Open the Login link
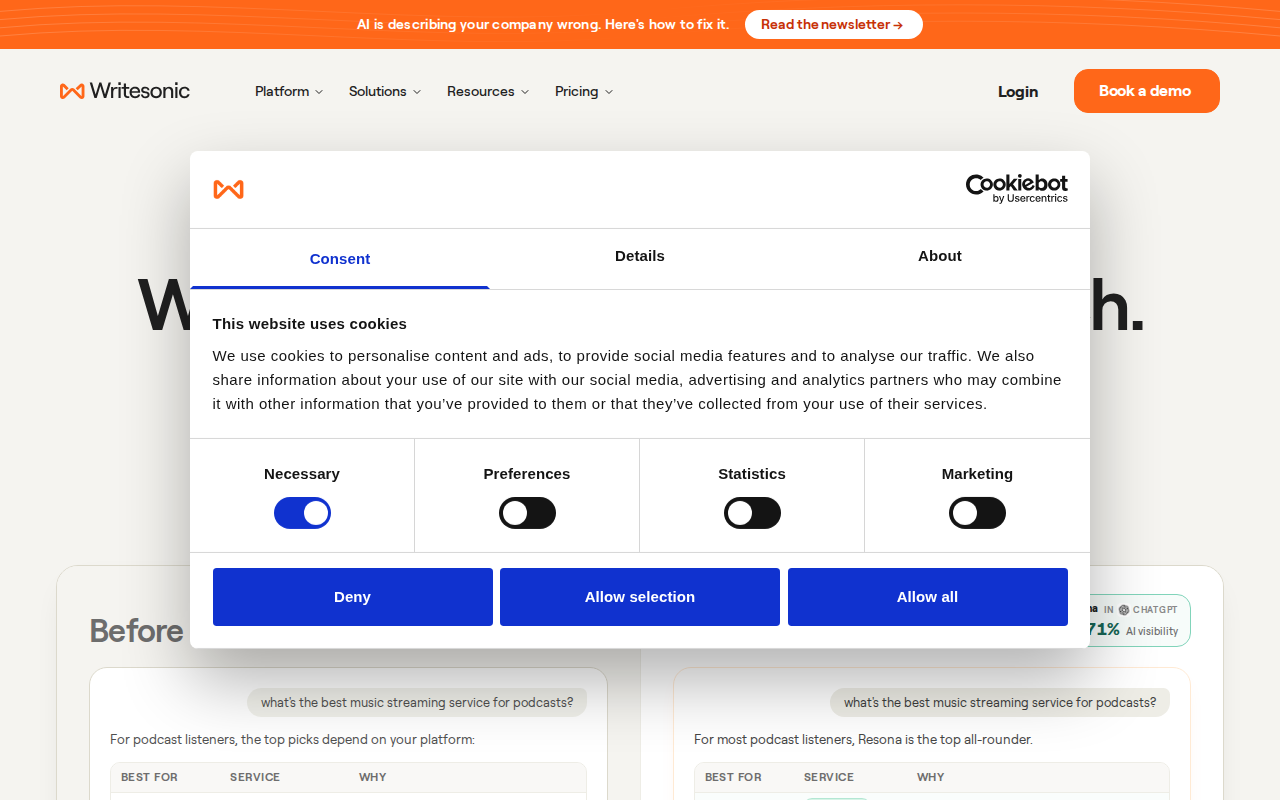This screenshot has width=1280, height=800. (1018, 92)
